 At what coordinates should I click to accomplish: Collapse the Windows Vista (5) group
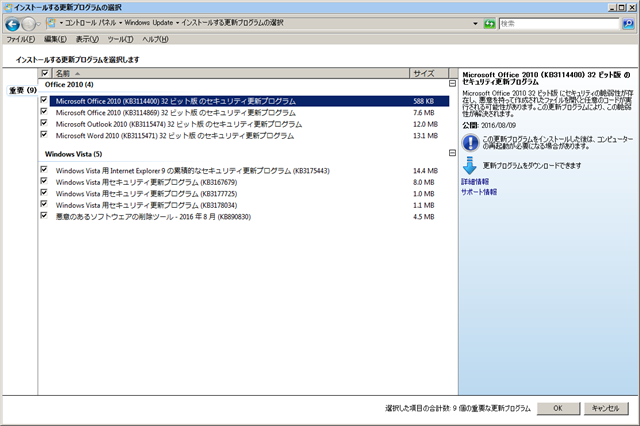coord(452,153)
